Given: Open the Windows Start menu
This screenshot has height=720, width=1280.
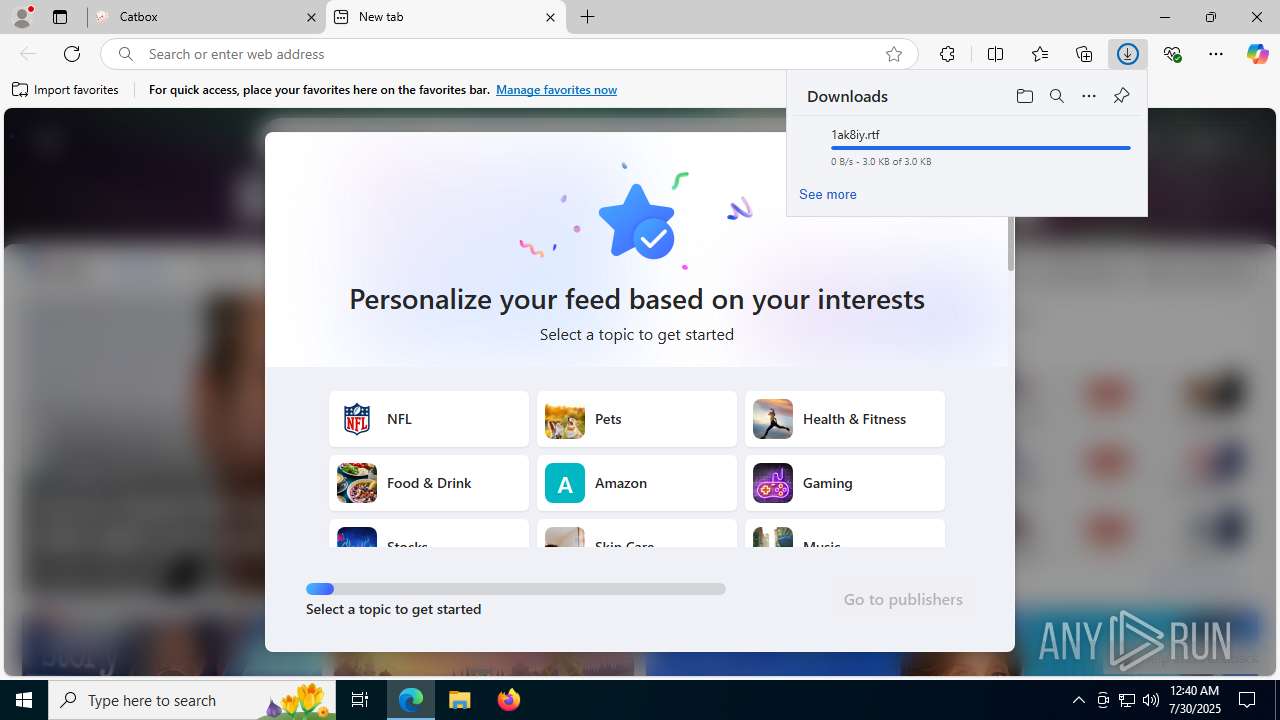Looking at the screenshot, I should coord(24,700).
